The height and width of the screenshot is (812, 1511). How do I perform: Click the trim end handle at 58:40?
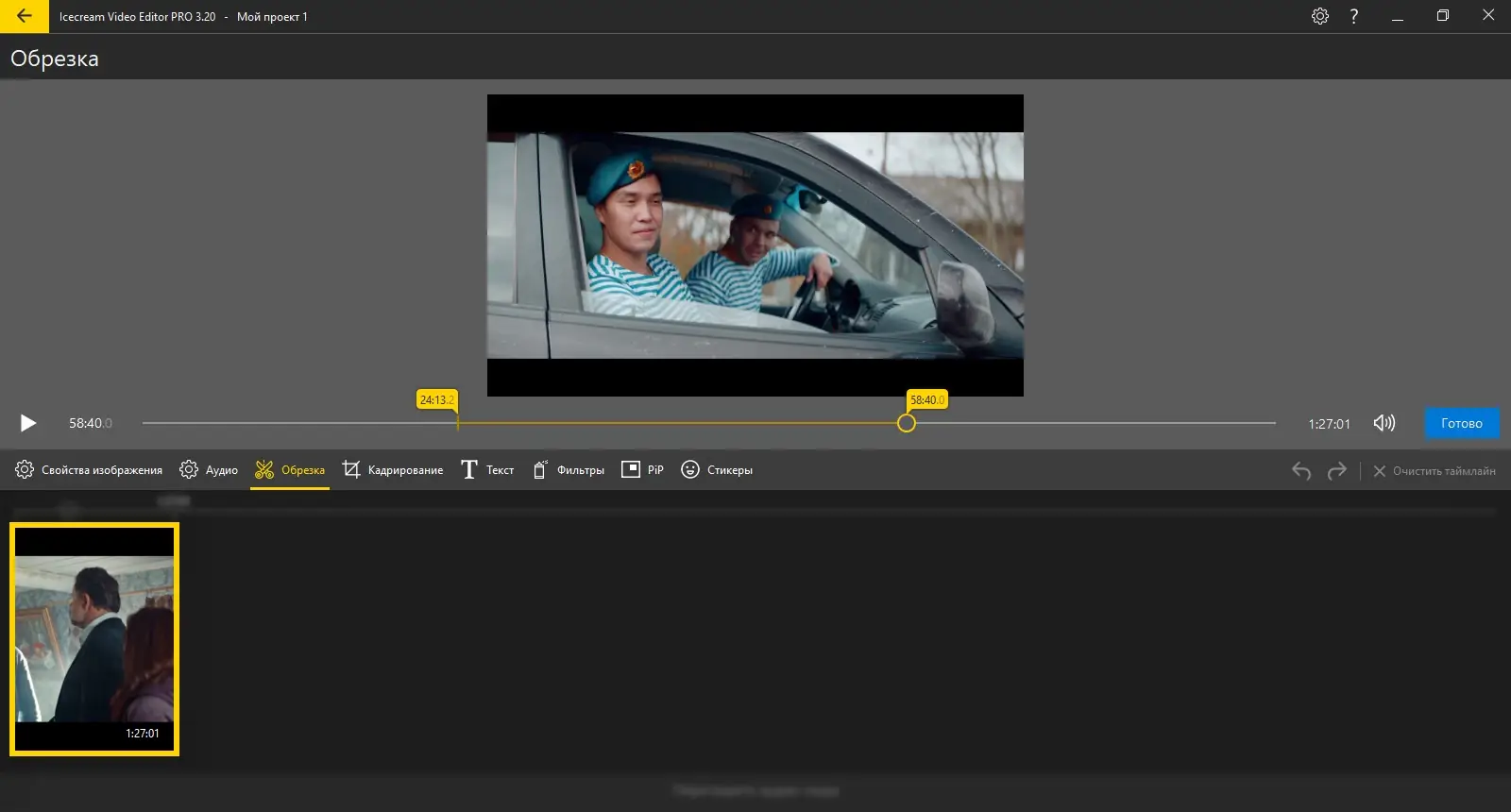tap(906, 423)
